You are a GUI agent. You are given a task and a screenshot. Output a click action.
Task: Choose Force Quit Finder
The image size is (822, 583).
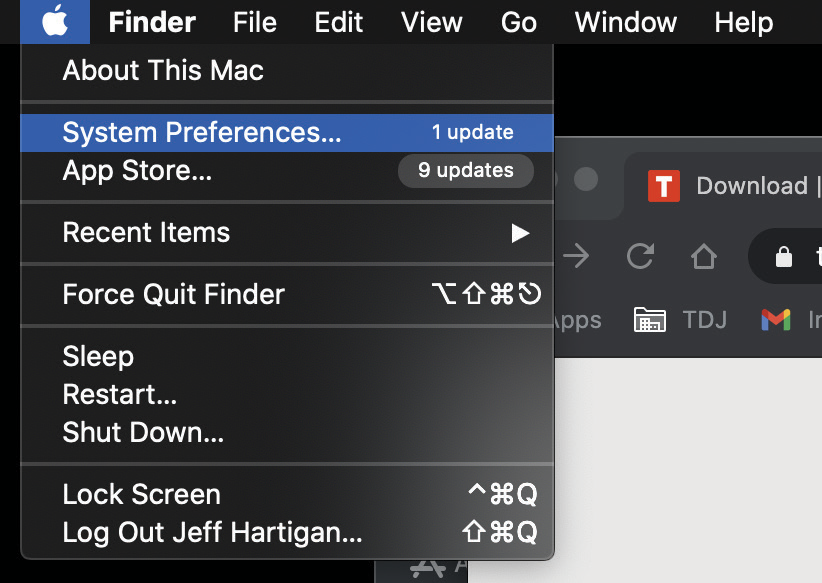click(x=287, y=294)
